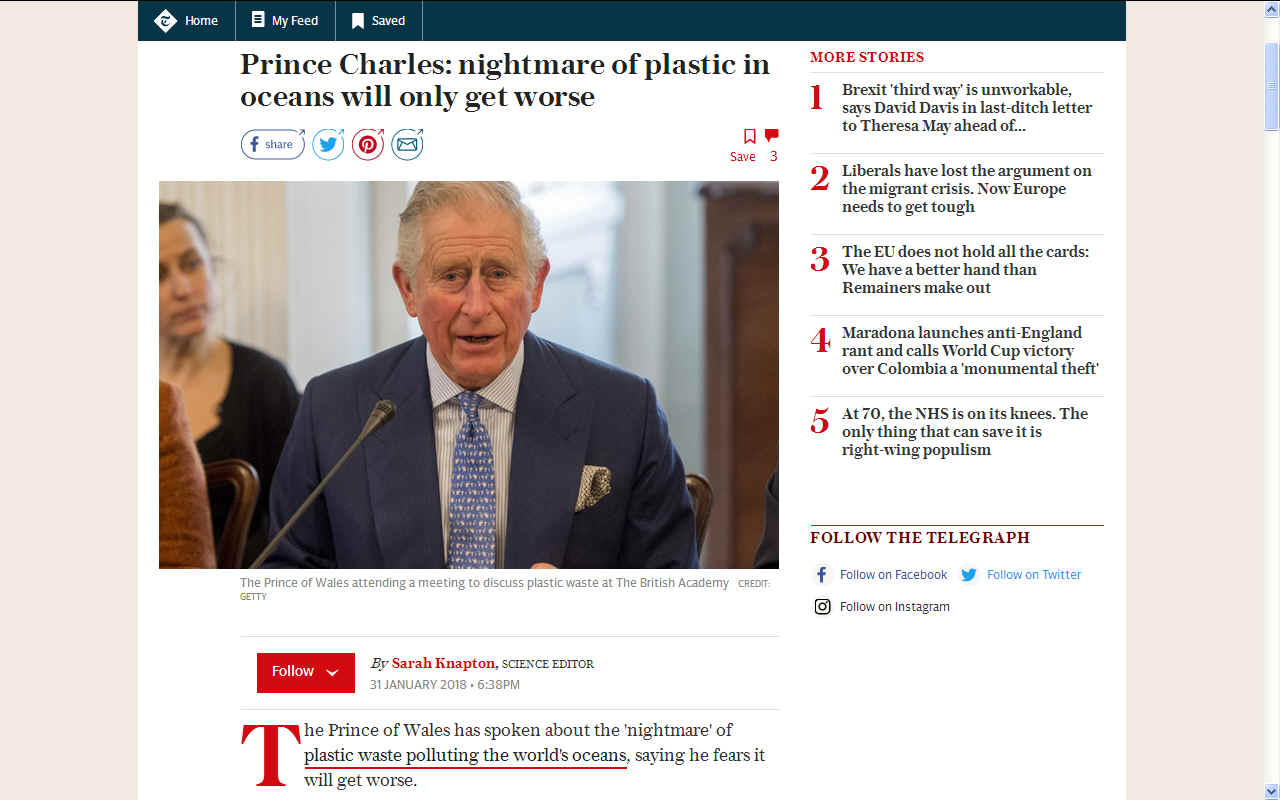Share the article on Facebook
The image size is (1280, 800).
(x=272, y=144)
